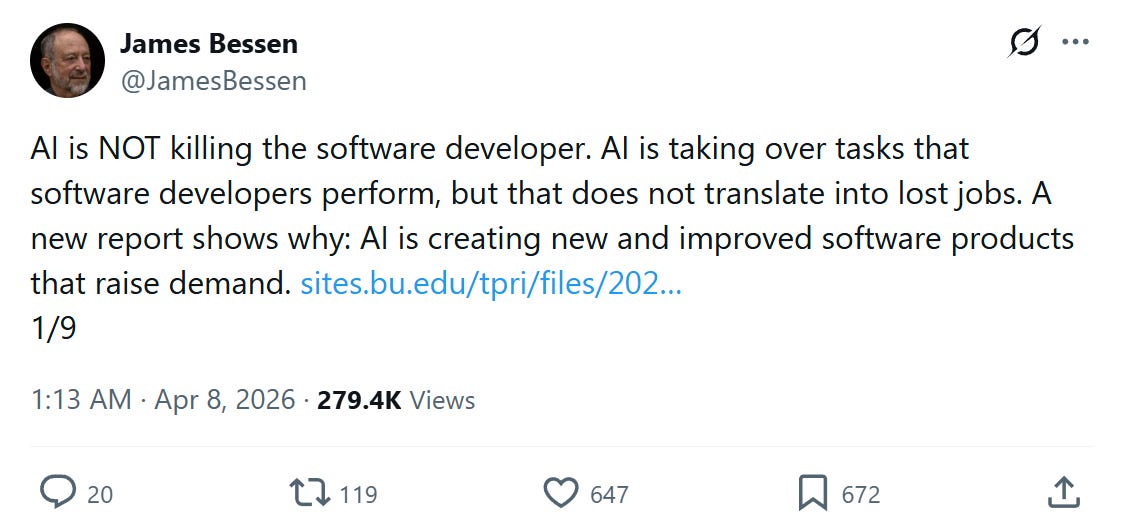
Task: Click the reply speech bubble icon
Action: [58, 493]
